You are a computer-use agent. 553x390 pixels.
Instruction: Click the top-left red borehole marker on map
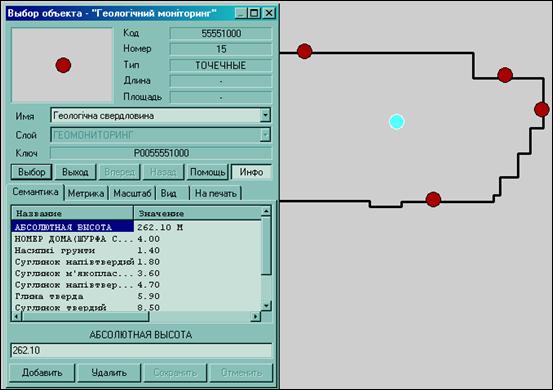point(304,51)
